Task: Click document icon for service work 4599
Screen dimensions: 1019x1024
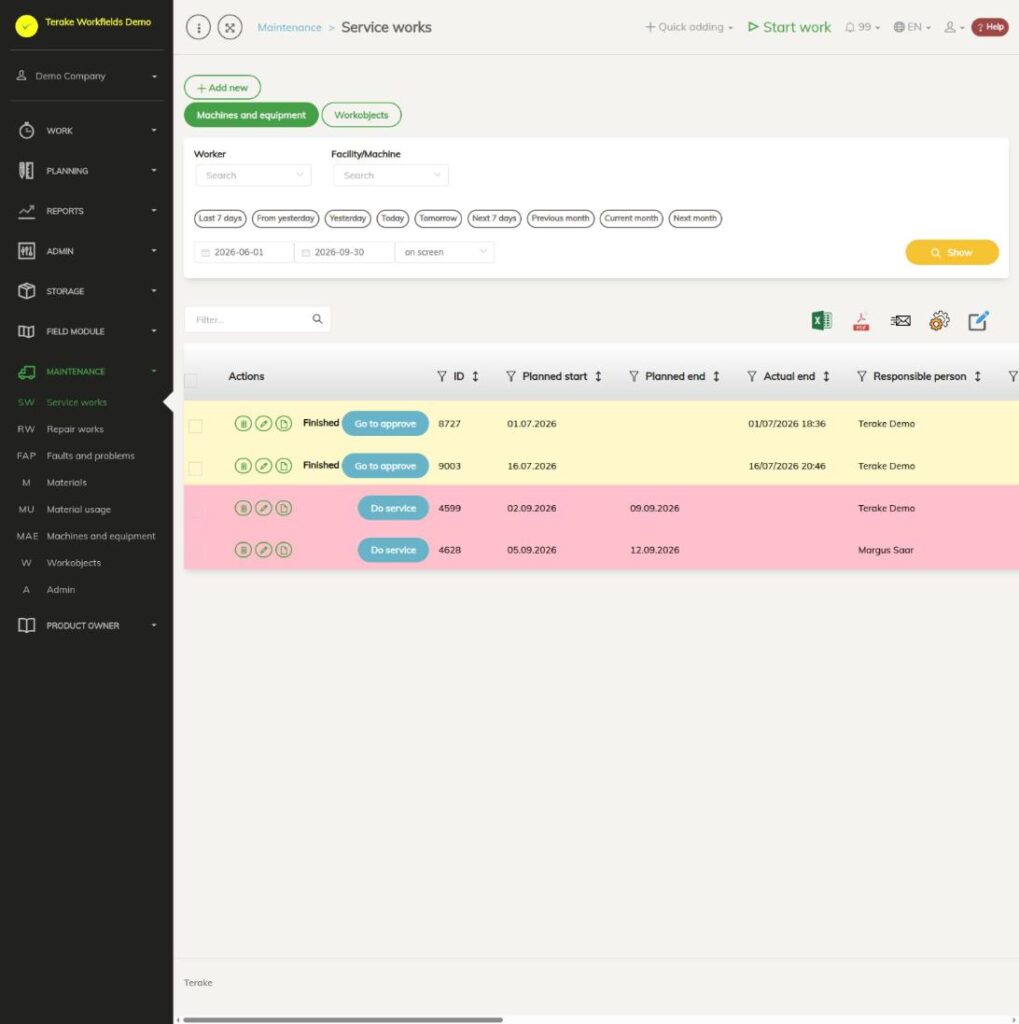Action: coord(283,508)
